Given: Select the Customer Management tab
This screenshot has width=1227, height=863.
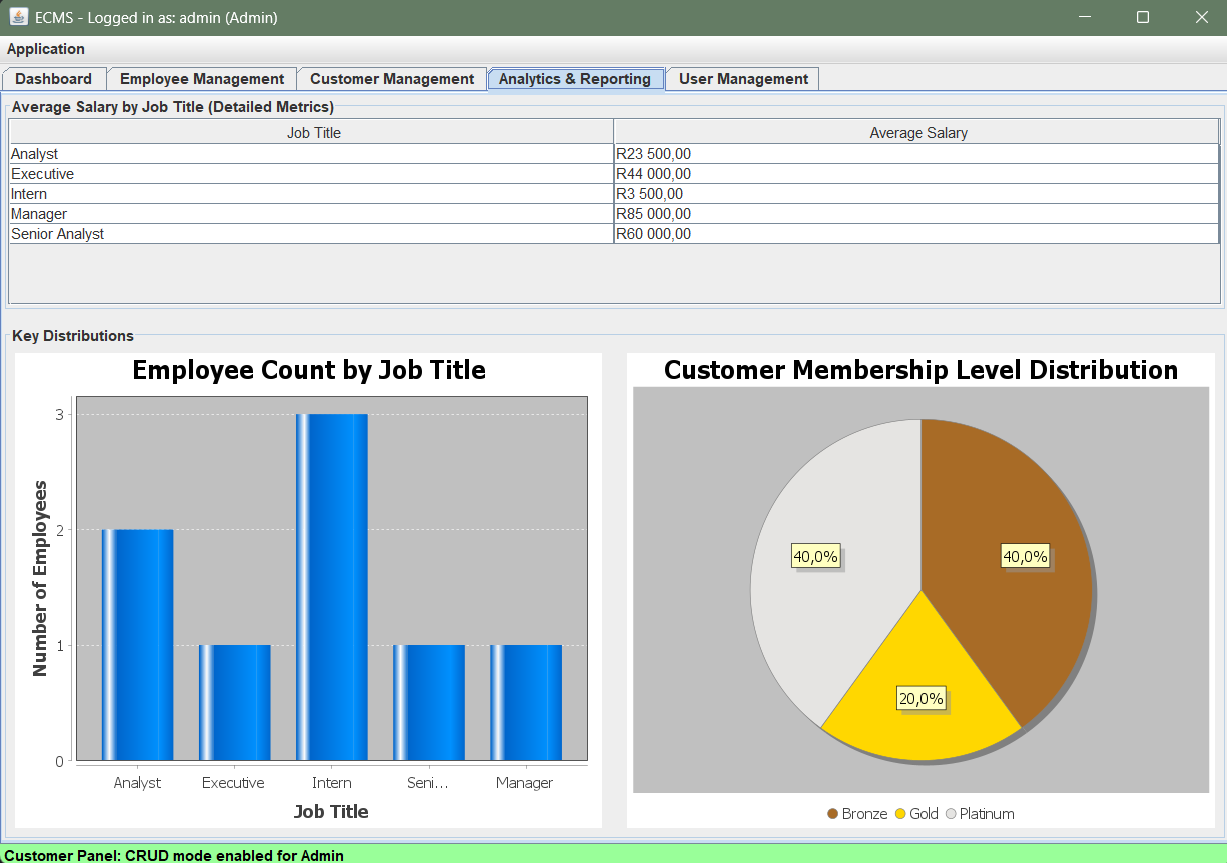Looking at the screenshot, I should 391,78.
